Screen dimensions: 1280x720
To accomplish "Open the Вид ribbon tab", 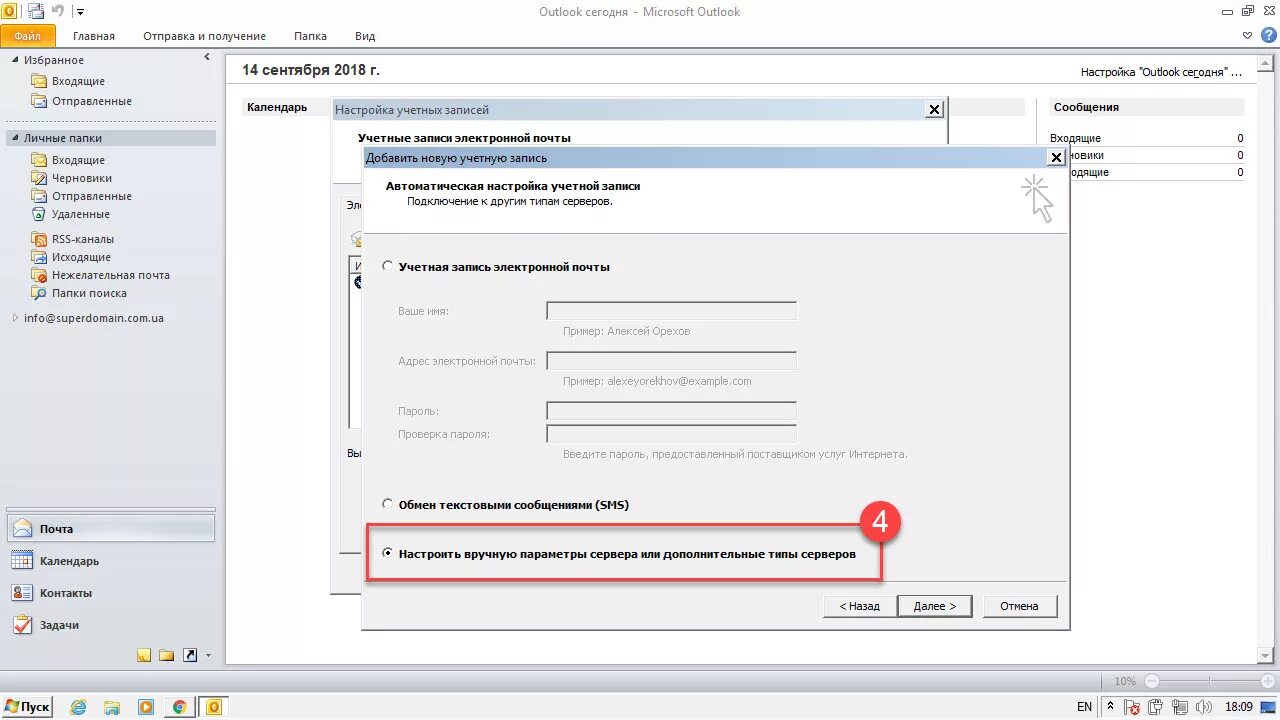I will [365, 36].
